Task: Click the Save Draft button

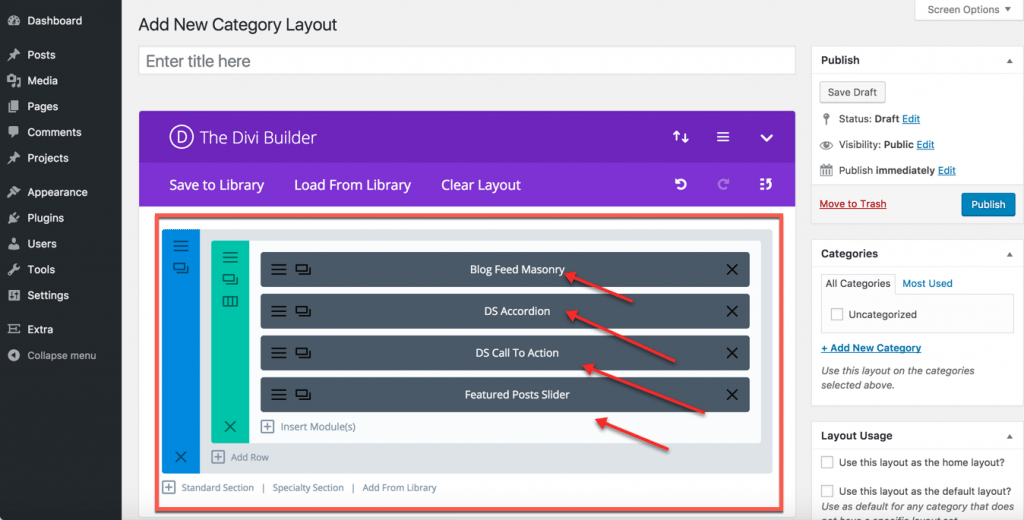Action: pyautogui.click(x=852, y=92)
